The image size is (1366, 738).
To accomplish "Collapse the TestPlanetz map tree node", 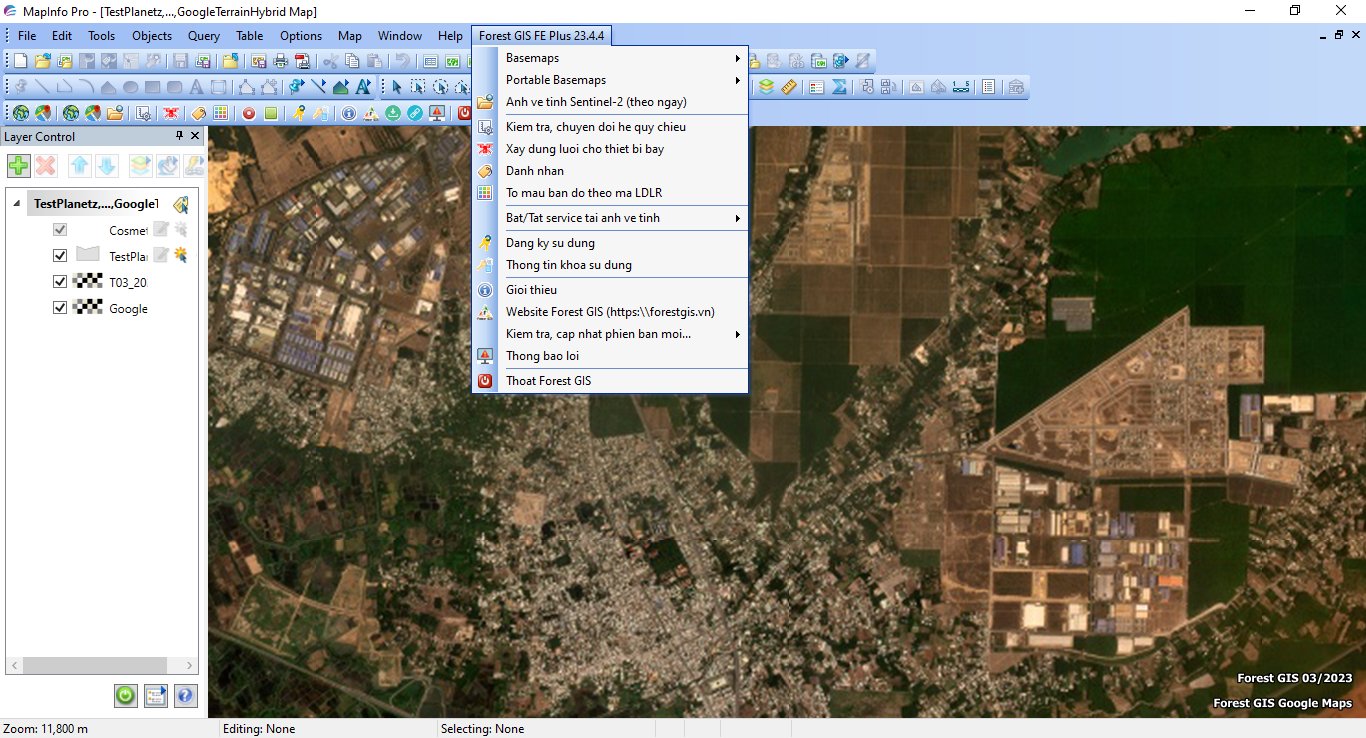I will [16, 204].
